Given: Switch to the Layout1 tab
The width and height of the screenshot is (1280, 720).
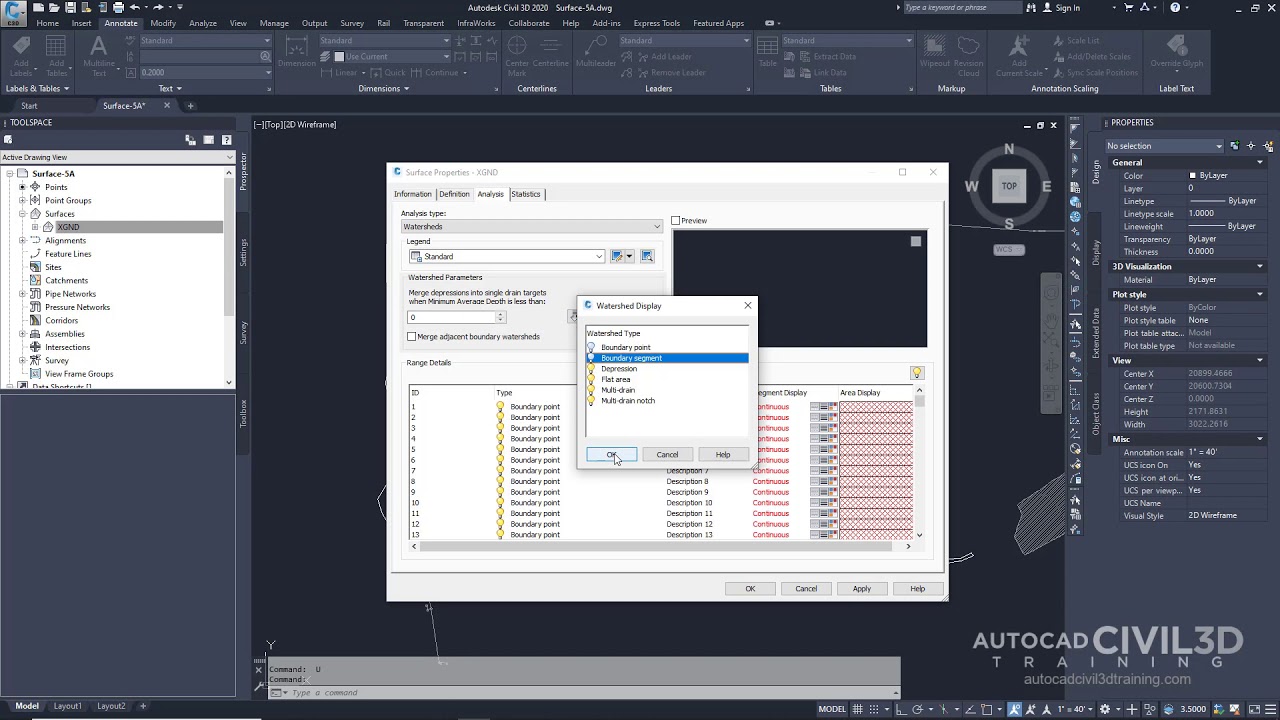Looking at the screenshot, I should click(x=67, y=706).
